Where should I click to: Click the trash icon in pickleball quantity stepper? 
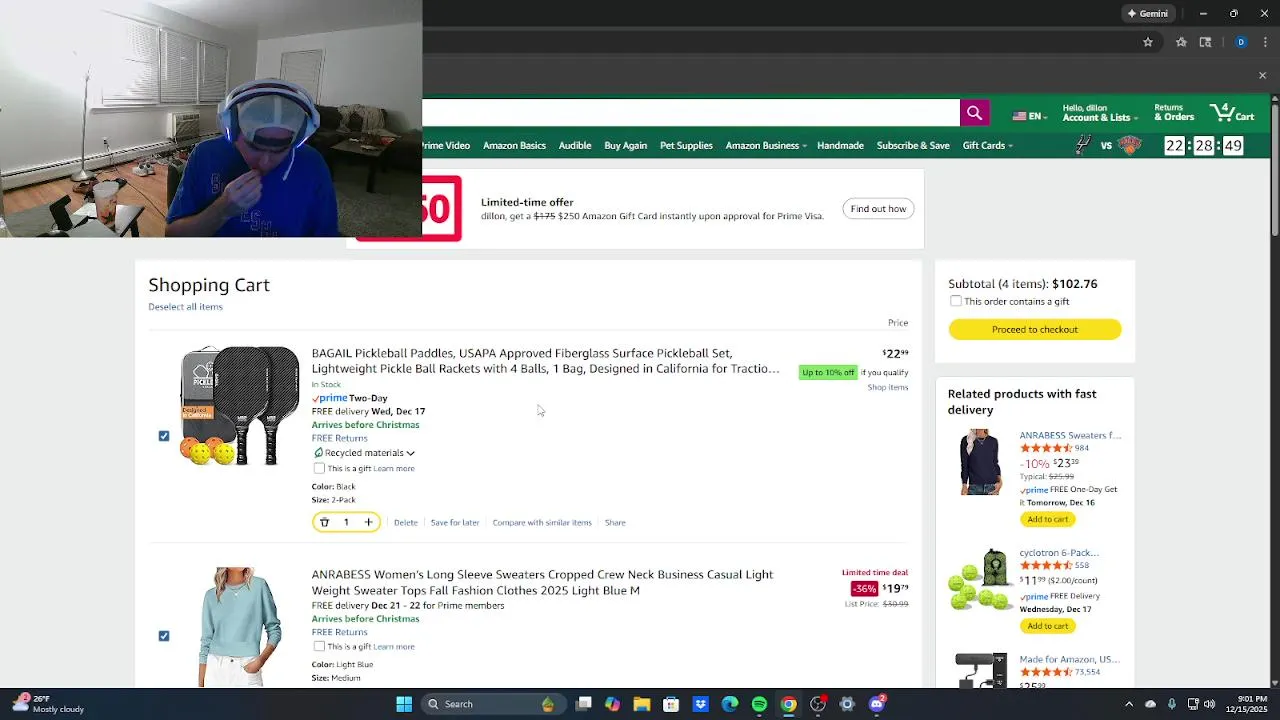[x=324, y=522]
